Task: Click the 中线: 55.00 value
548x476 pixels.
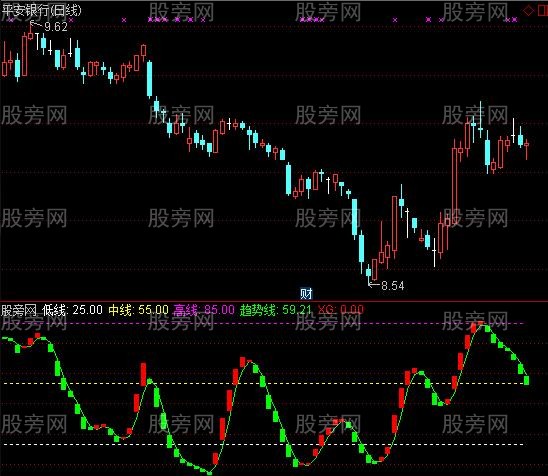Action: click(138, 310)
